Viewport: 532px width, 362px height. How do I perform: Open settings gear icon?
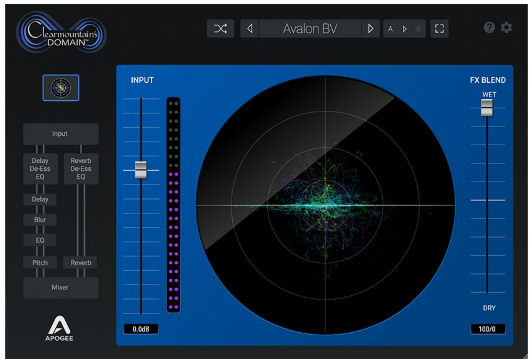coord(506,27)
